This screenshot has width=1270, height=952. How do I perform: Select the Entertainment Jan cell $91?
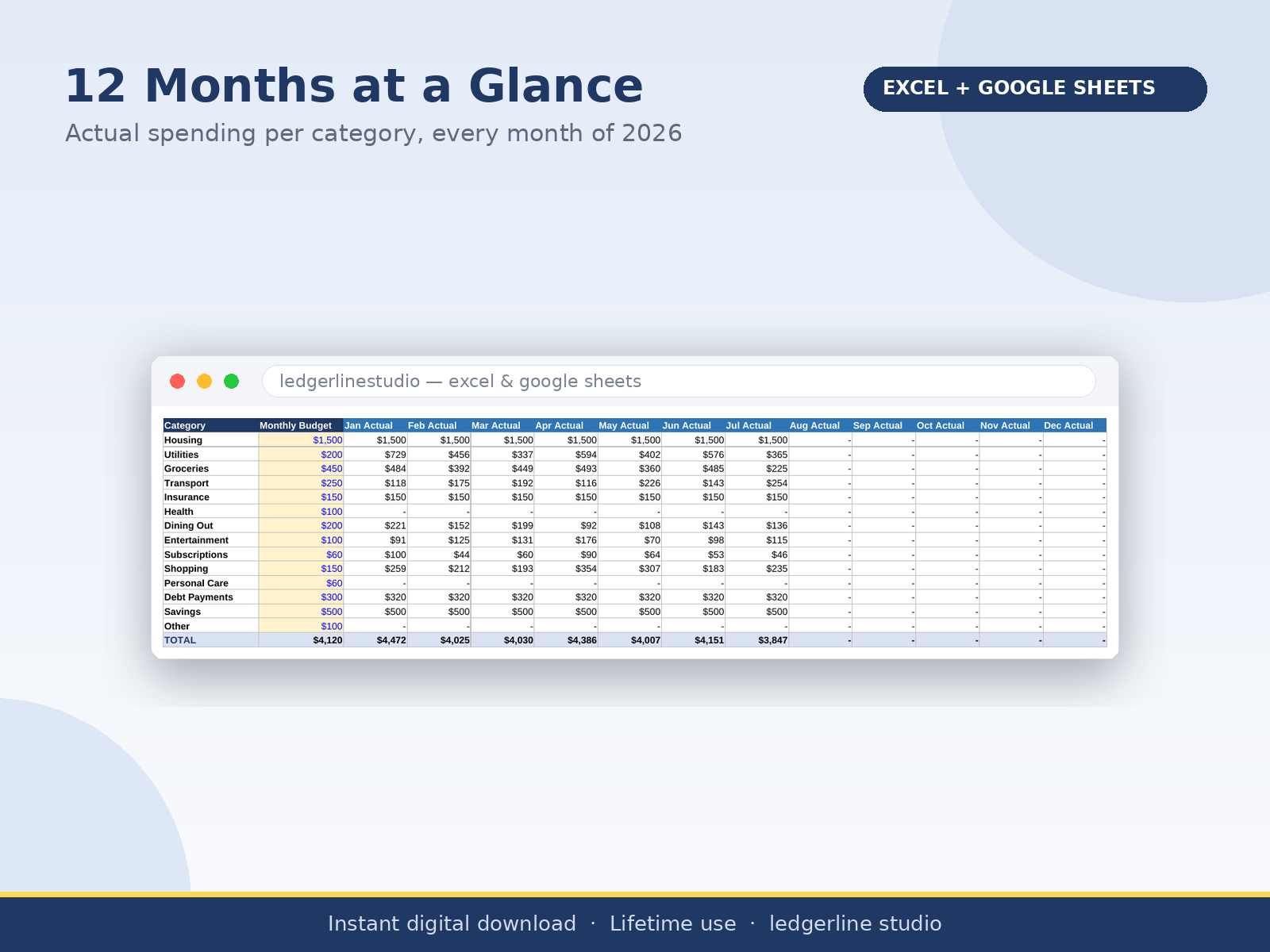click(x=375, y=540)
